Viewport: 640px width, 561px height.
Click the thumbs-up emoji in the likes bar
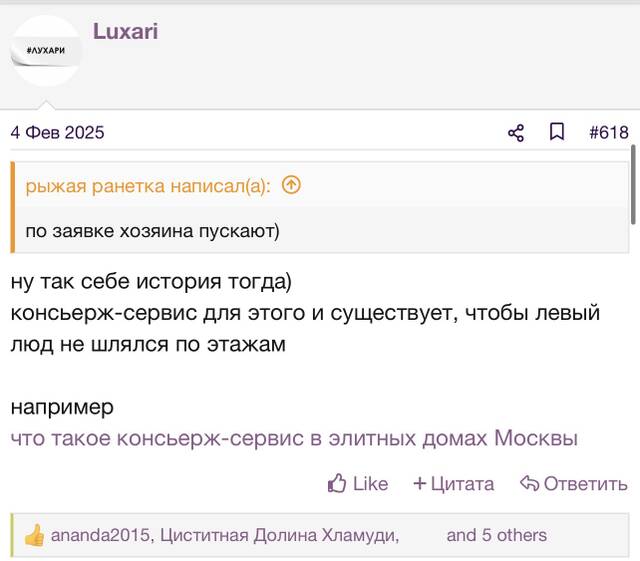click(x=34, y=535)
